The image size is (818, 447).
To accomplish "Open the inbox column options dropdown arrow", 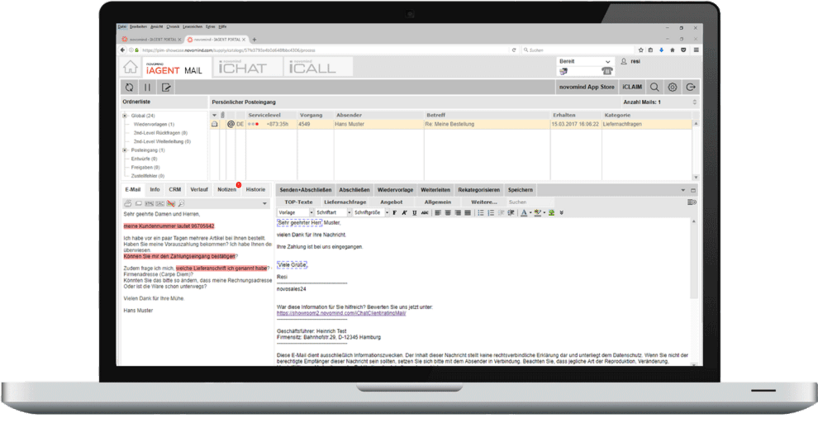I will (x=214, y=115).
